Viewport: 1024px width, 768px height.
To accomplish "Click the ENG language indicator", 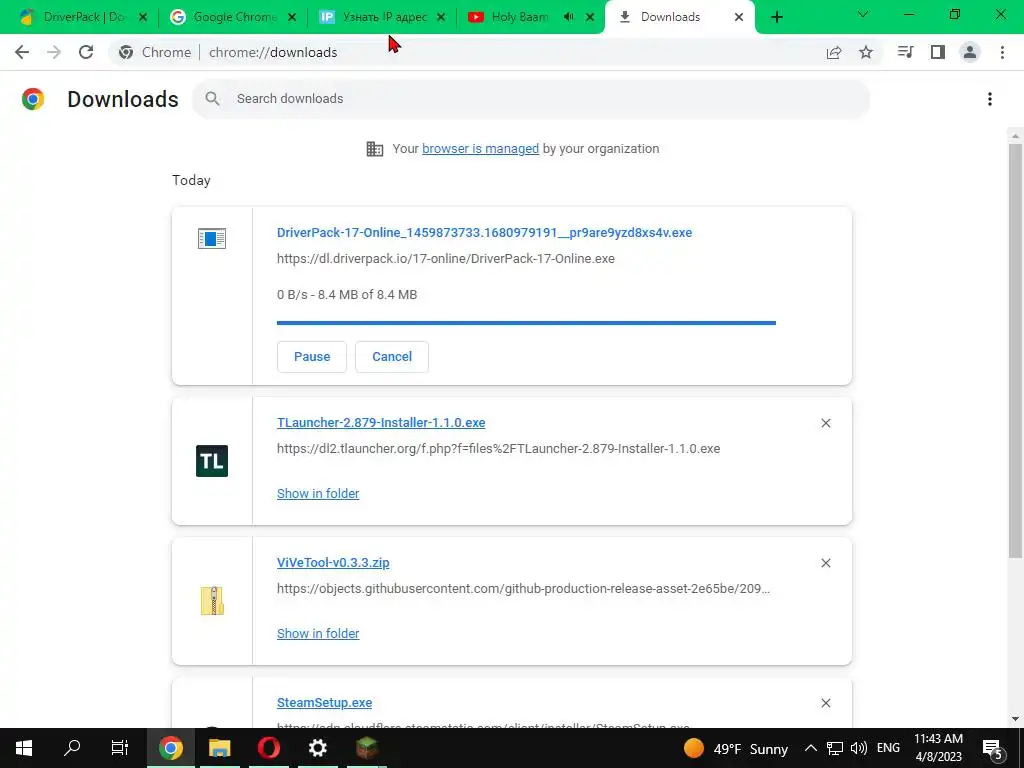I will pos(888,748).
